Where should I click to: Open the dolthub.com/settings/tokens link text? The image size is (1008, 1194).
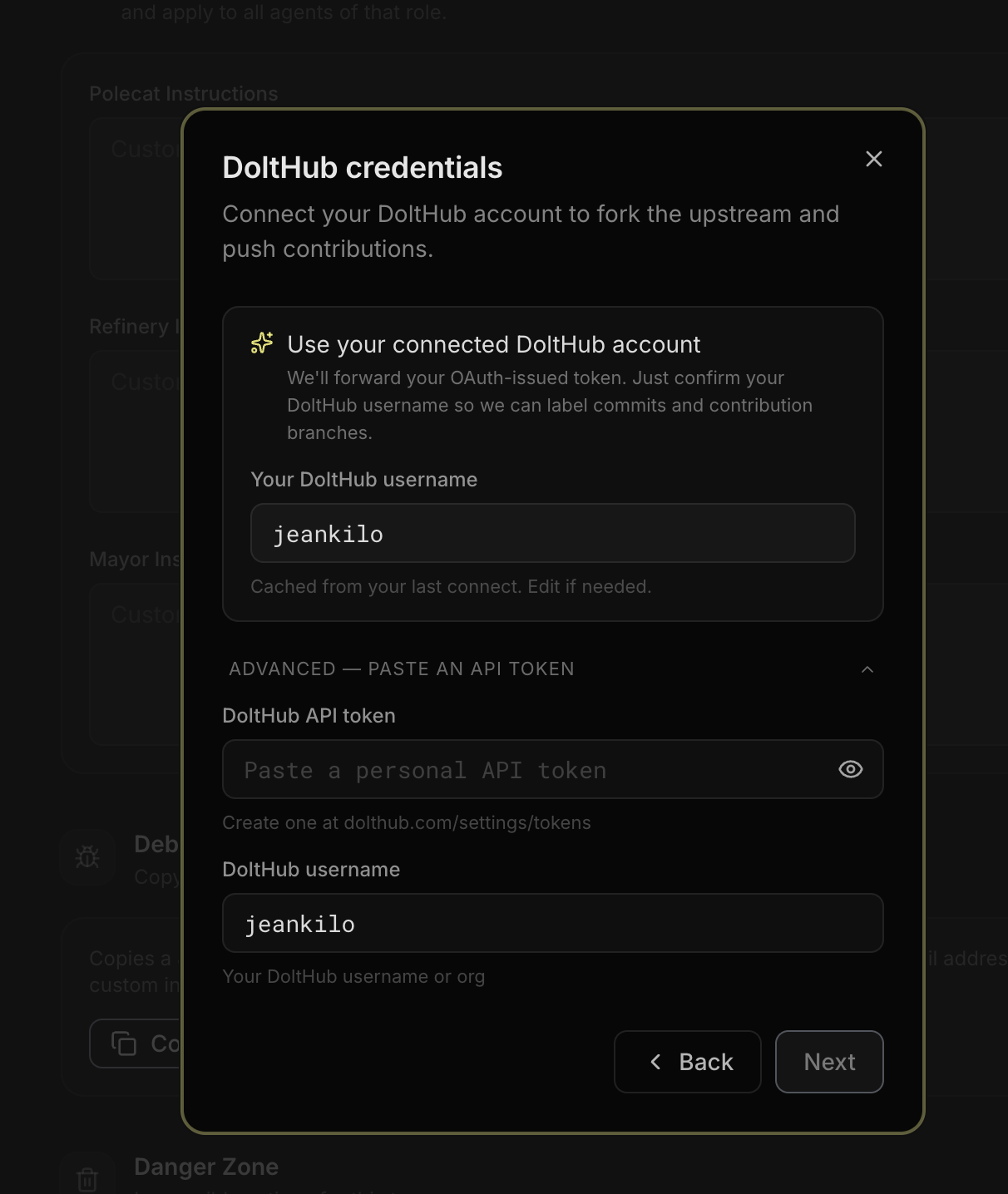point(467,822)
